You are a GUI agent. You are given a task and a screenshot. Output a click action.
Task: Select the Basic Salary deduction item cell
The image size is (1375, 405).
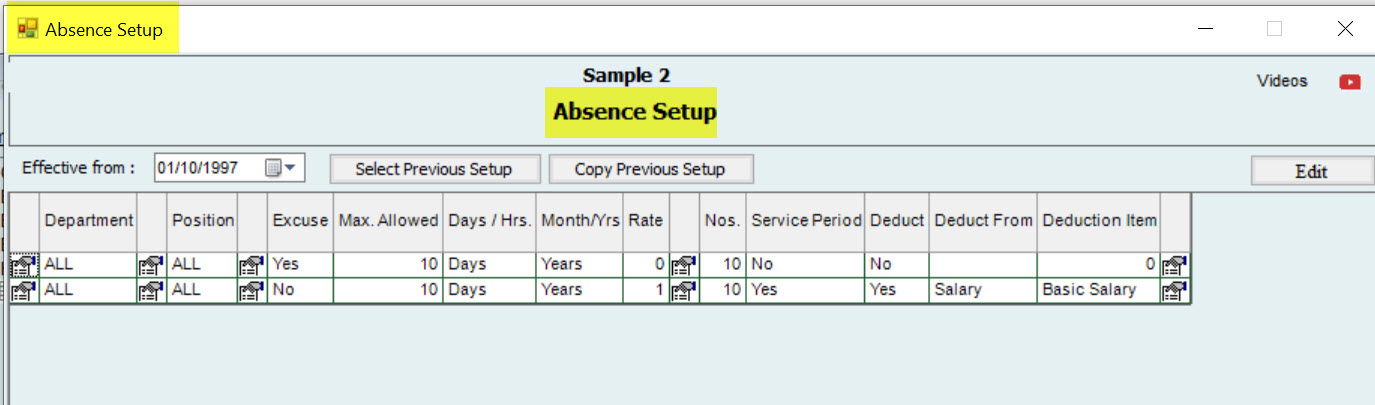click(x=1097, y=290)
